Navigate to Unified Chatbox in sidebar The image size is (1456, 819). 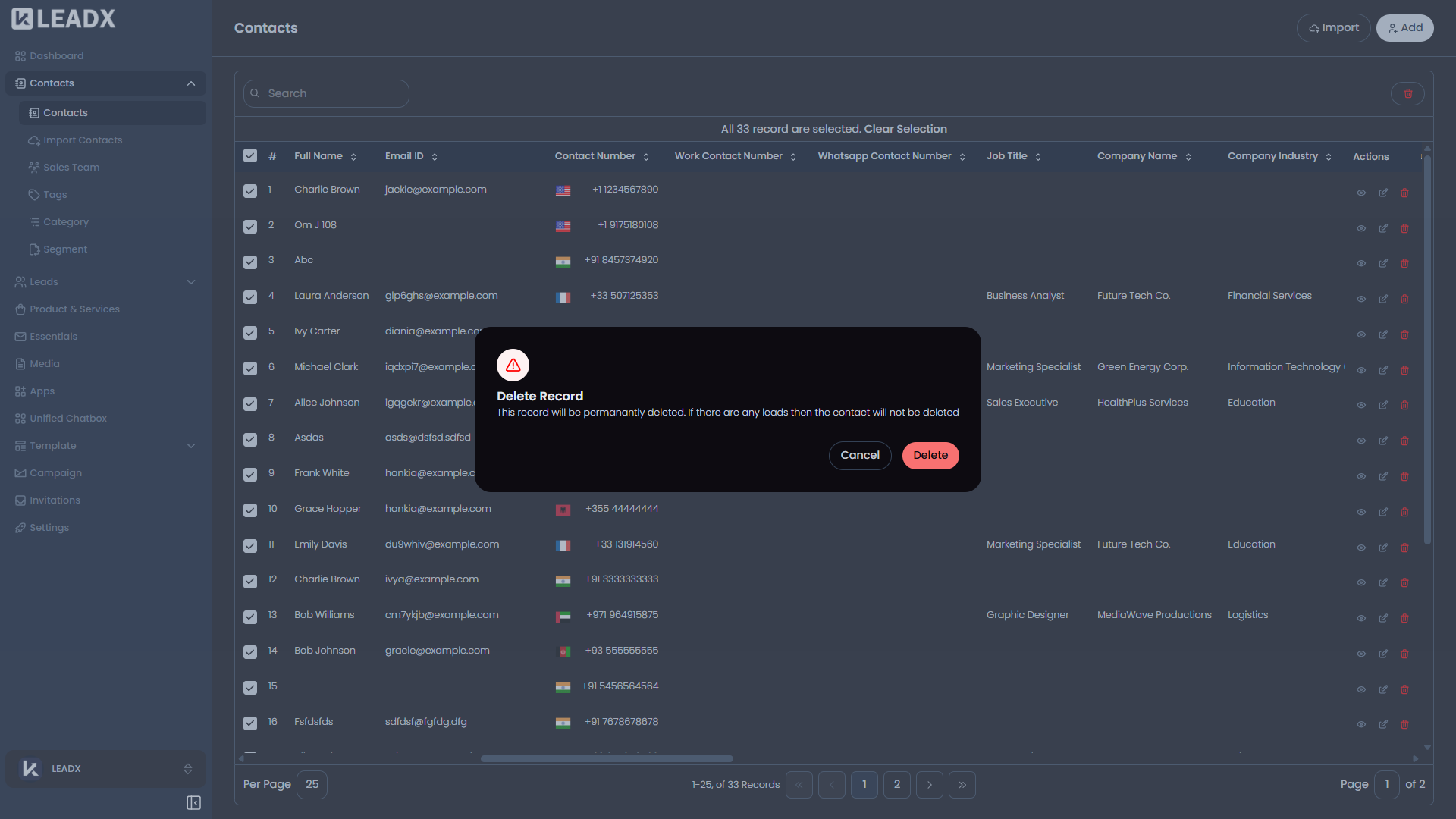coord(68,418)
